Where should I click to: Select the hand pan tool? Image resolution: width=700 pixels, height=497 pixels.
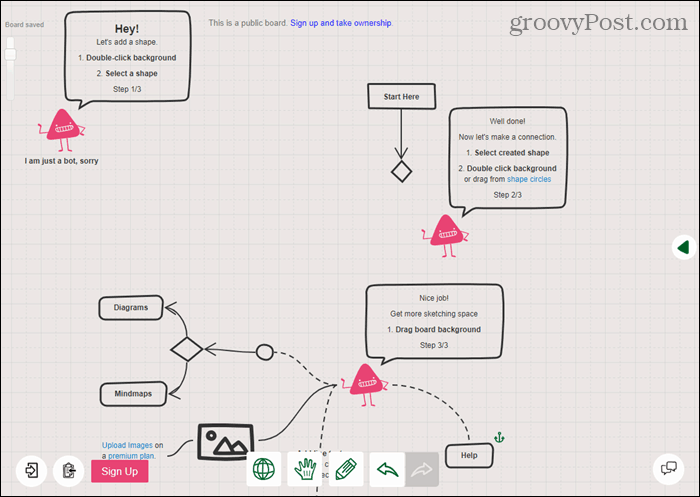305,469
